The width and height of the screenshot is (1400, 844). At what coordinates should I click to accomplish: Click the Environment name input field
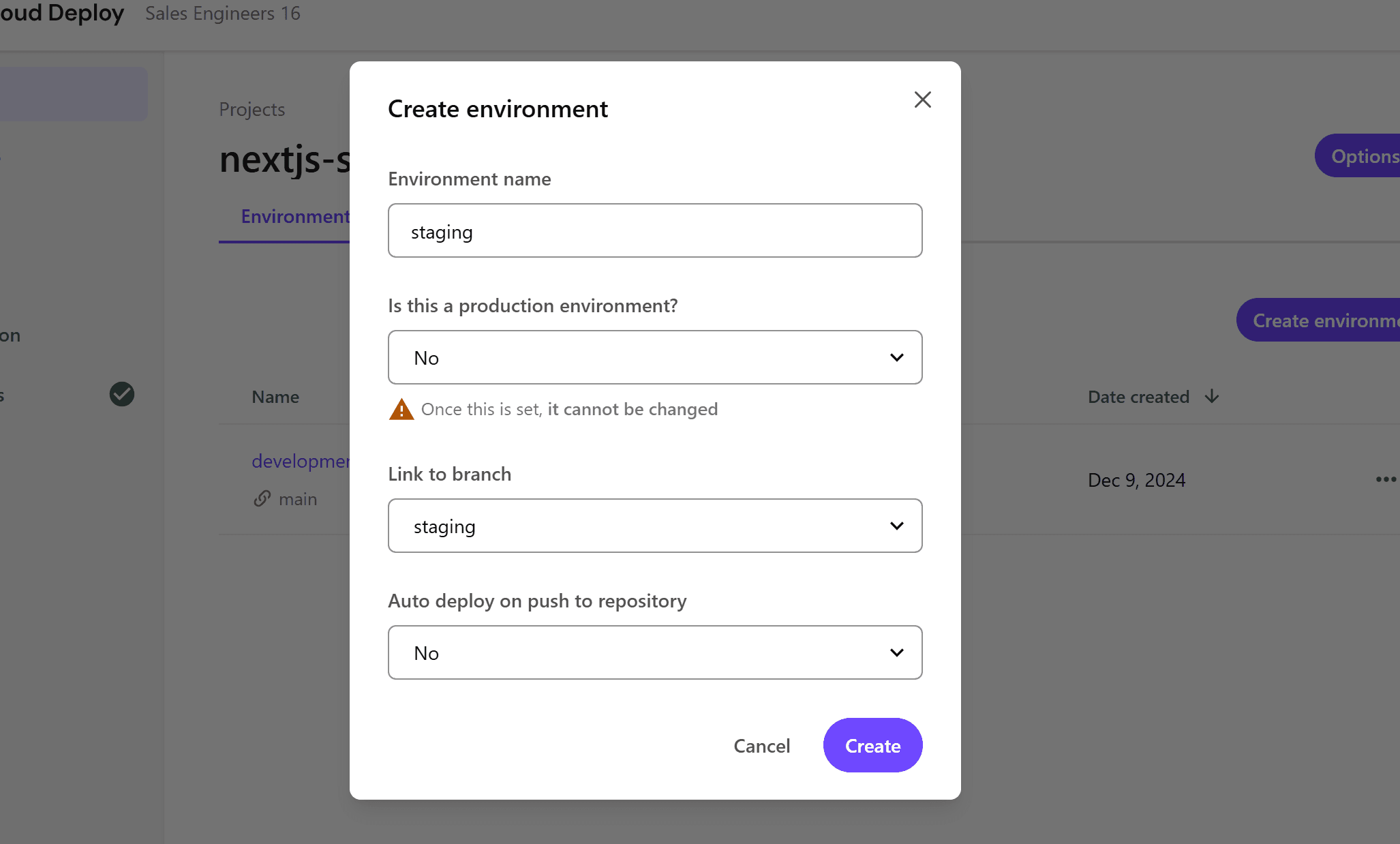pos(654,231)
